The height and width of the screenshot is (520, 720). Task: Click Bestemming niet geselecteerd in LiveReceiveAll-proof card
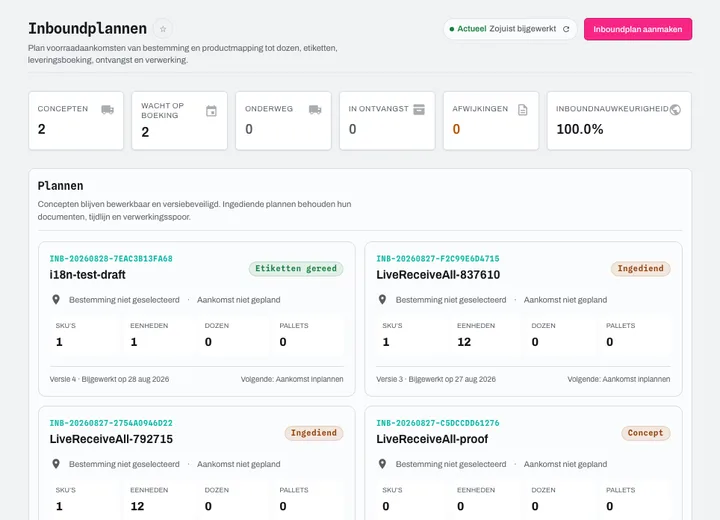451,464
